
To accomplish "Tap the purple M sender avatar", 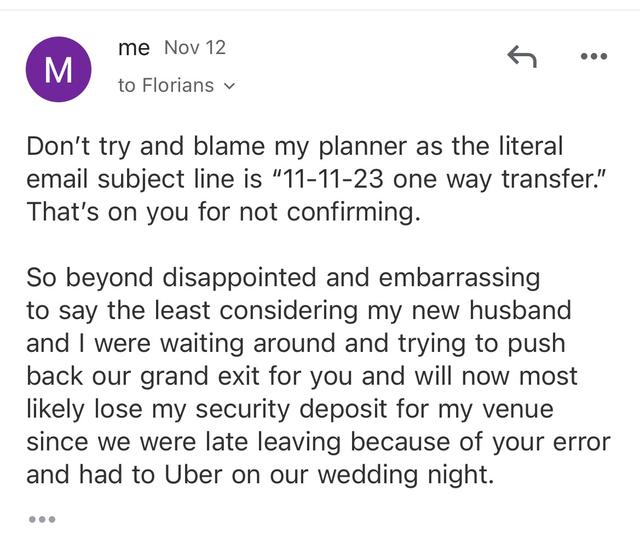I will coord(58,69).
